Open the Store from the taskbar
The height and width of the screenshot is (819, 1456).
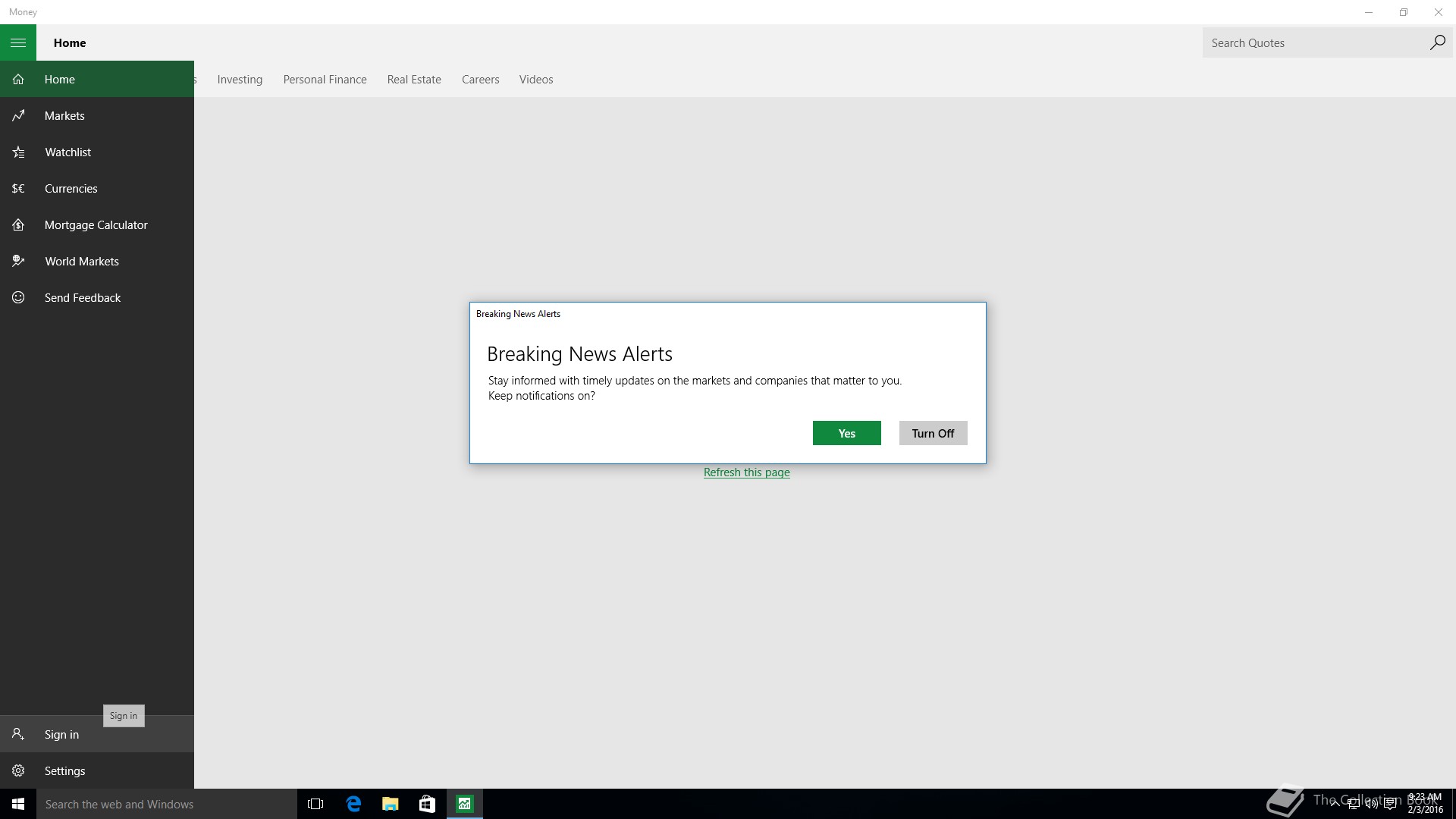[427, 804]
